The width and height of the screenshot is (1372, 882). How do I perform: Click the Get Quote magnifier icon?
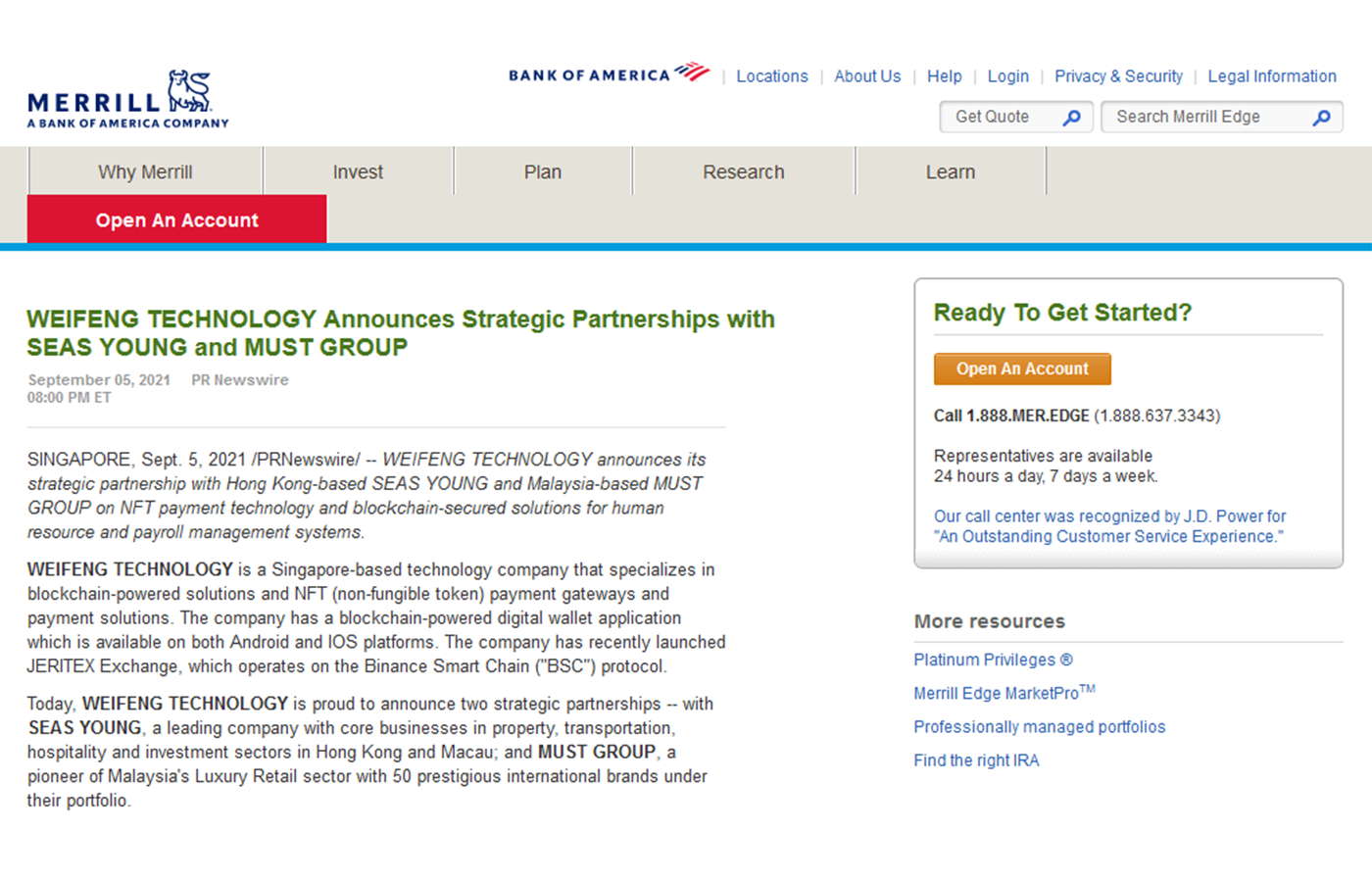coord(1072,118)
